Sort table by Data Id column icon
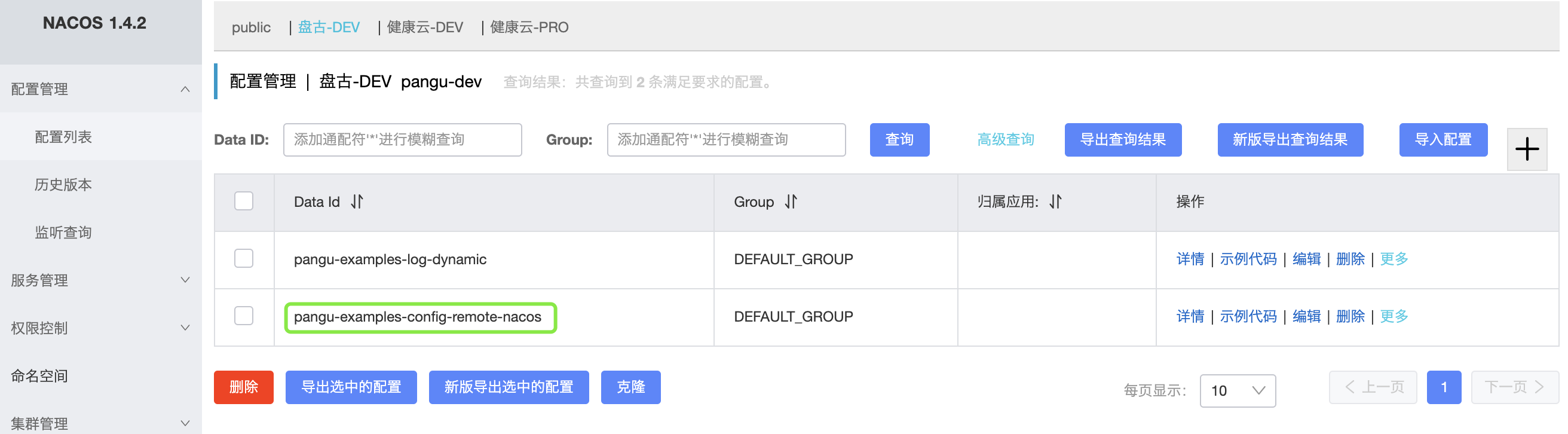The width and height of the screenshot is (1568, 434). (x=357, y=201)
